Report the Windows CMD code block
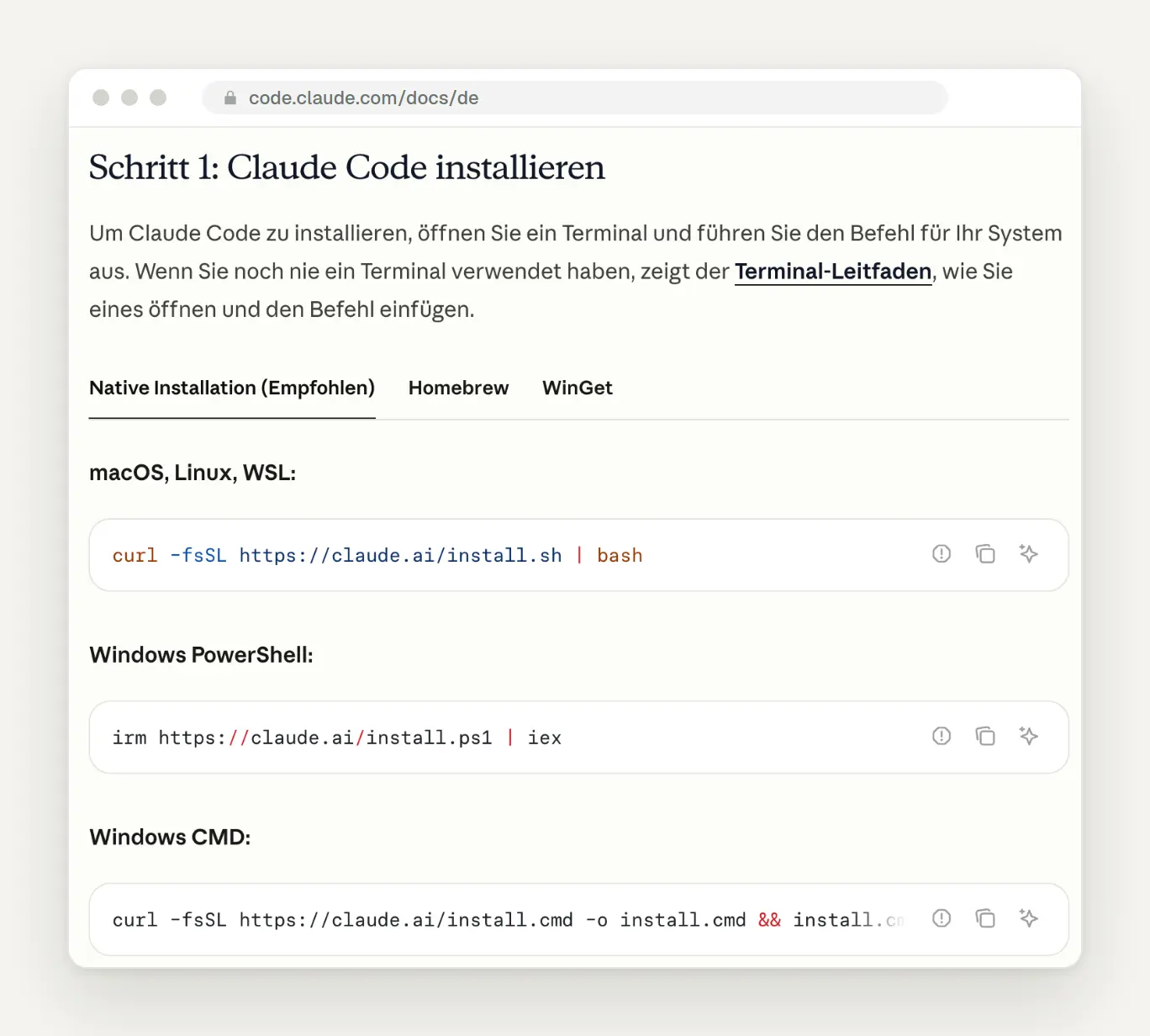 point(942,918)
